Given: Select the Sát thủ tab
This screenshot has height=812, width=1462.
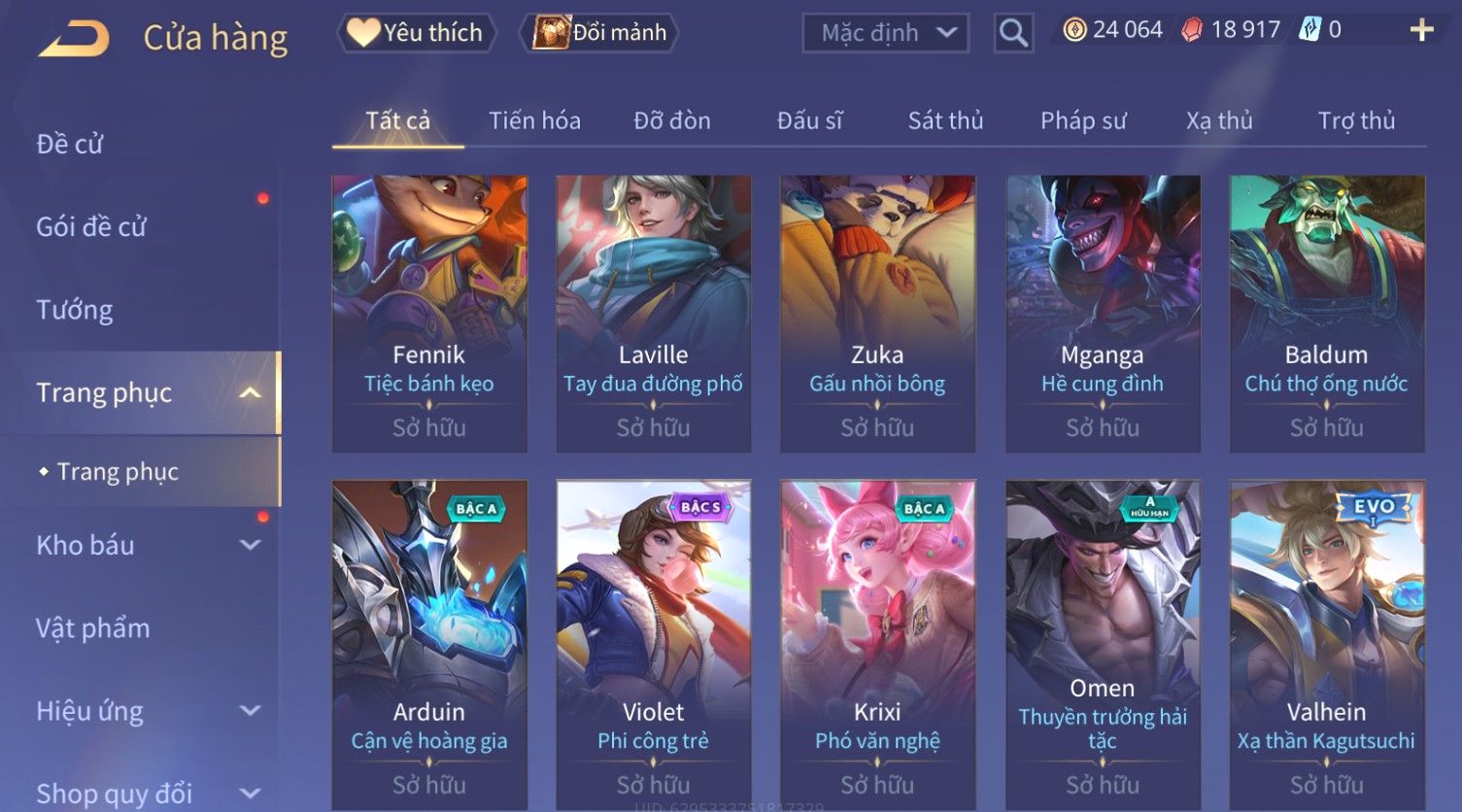Looking at the screenshot, I should (x=945, y=120).
